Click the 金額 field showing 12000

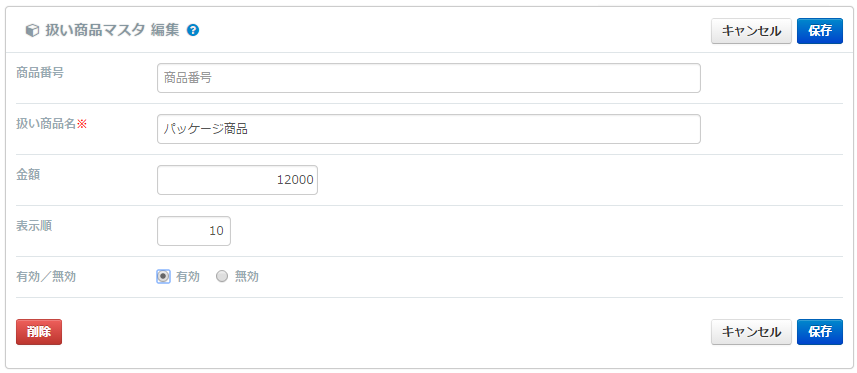[237, 180]
